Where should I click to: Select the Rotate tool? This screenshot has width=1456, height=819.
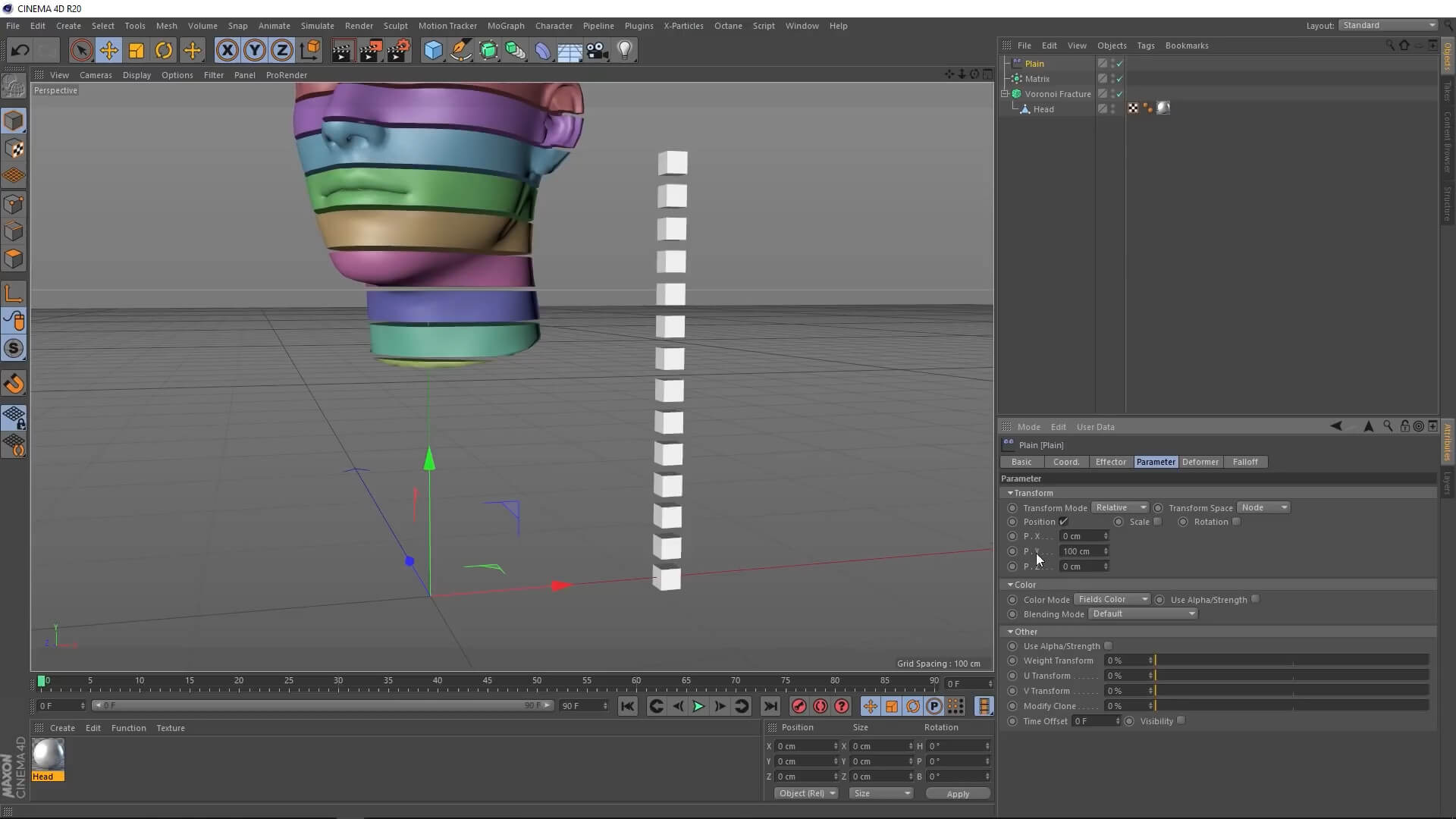[164, 51]
